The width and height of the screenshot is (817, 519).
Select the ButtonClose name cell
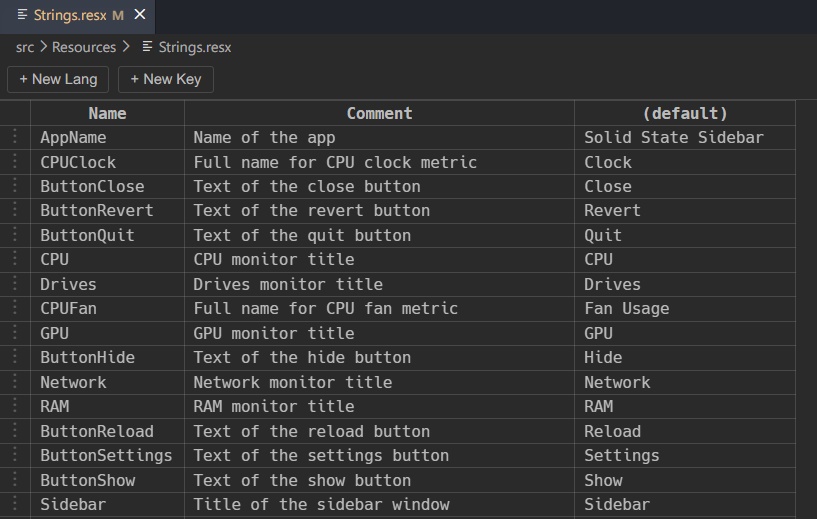click(107, 187)
